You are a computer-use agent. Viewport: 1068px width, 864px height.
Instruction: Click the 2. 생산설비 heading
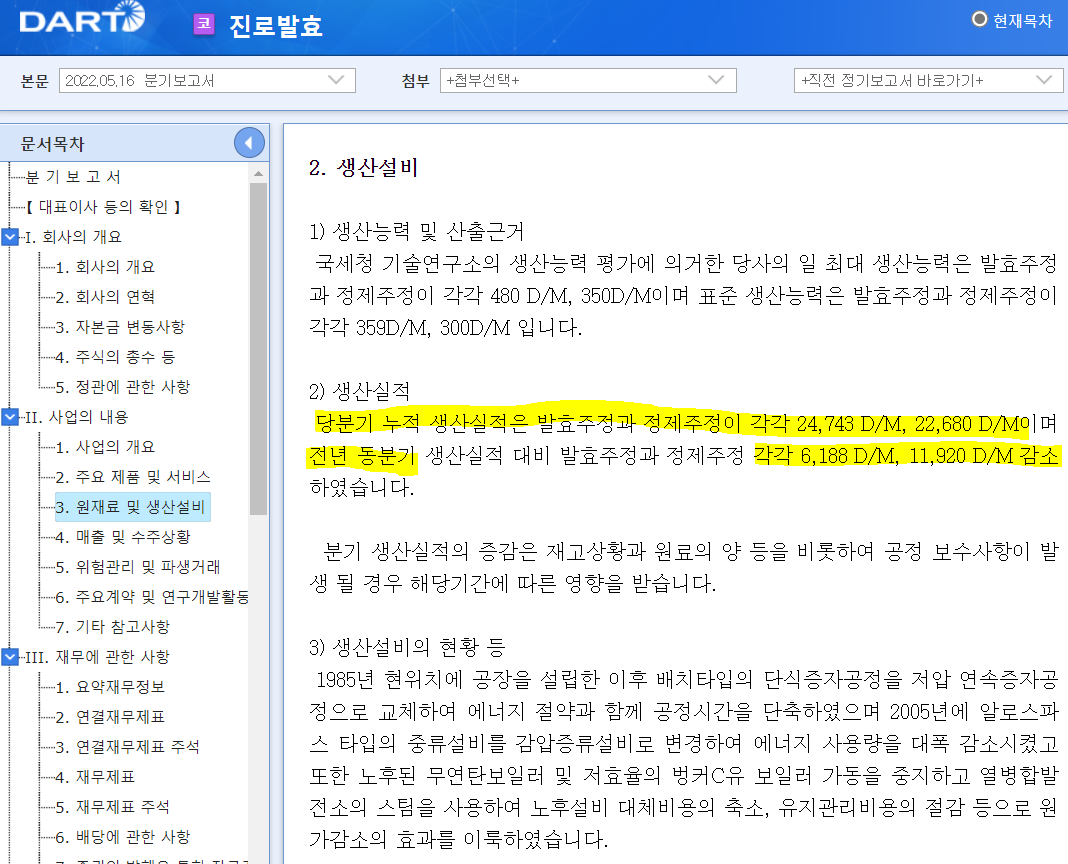[x=364, y=167]
